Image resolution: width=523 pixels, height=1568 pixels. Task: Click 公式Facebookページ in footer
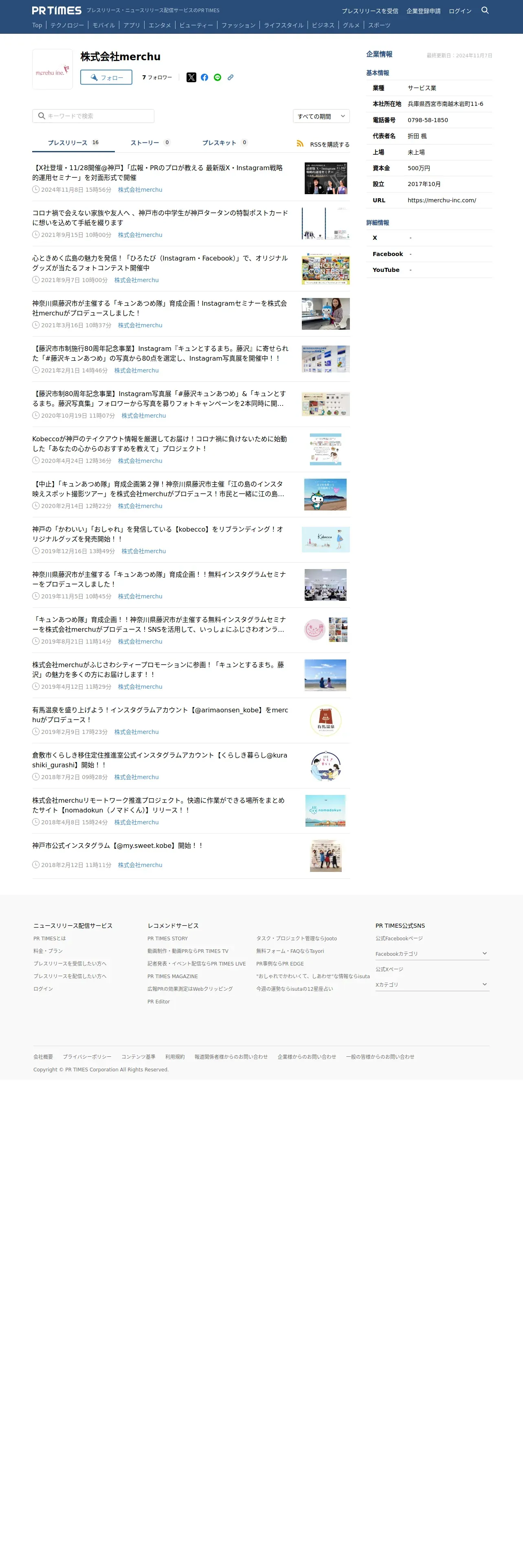coord(399,939)
